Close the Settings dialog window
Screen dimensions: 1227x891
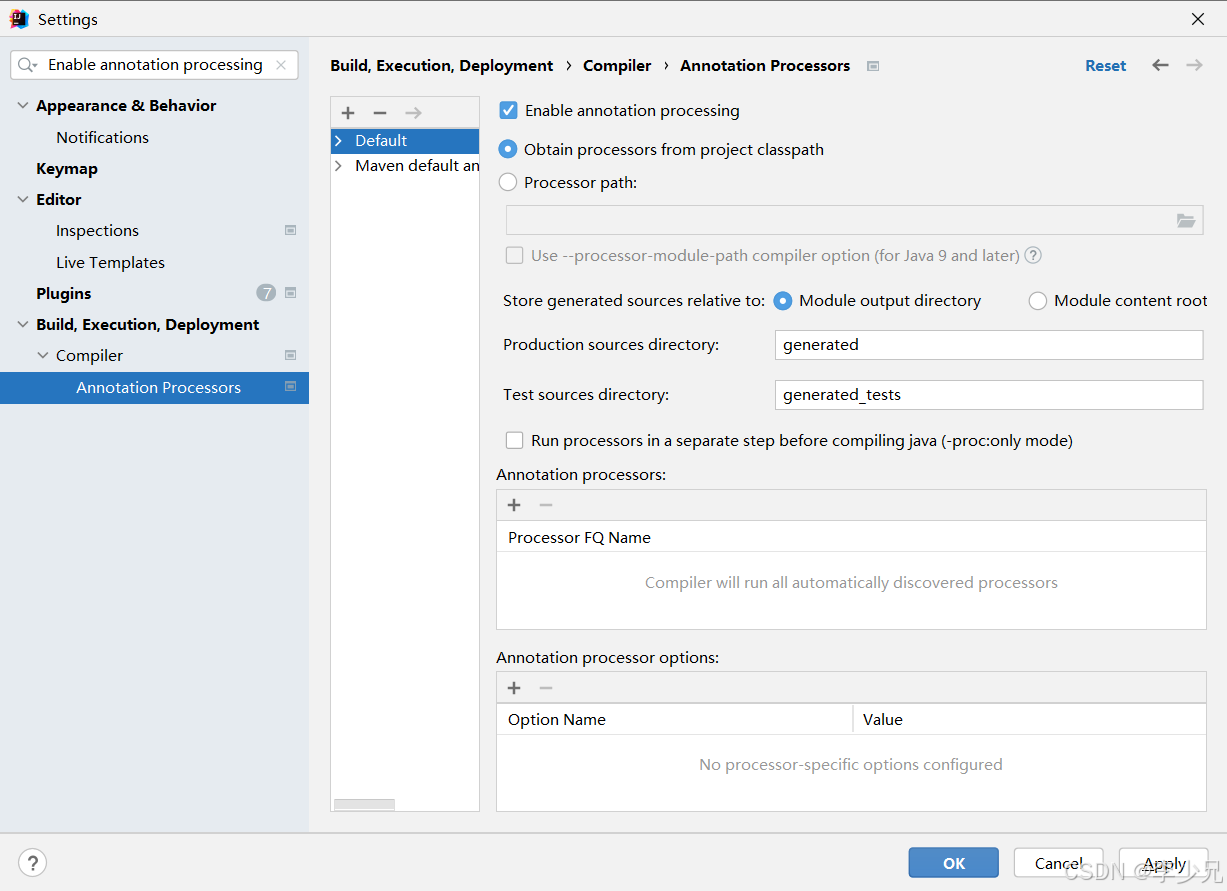(1197, 19)
